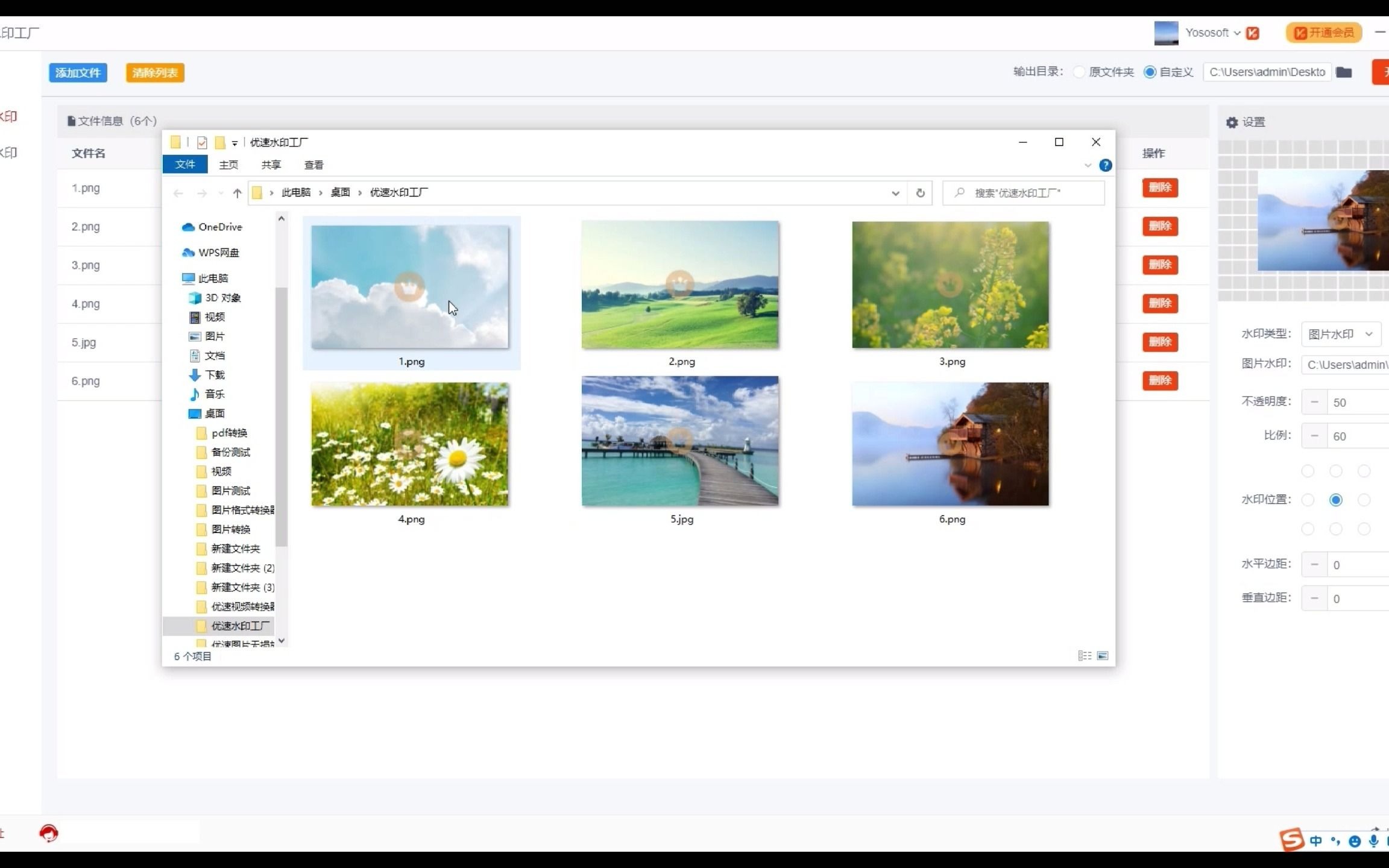Select the 5.jpg thumbnail
1389x868 pixels.
click(x=680, y=441)
